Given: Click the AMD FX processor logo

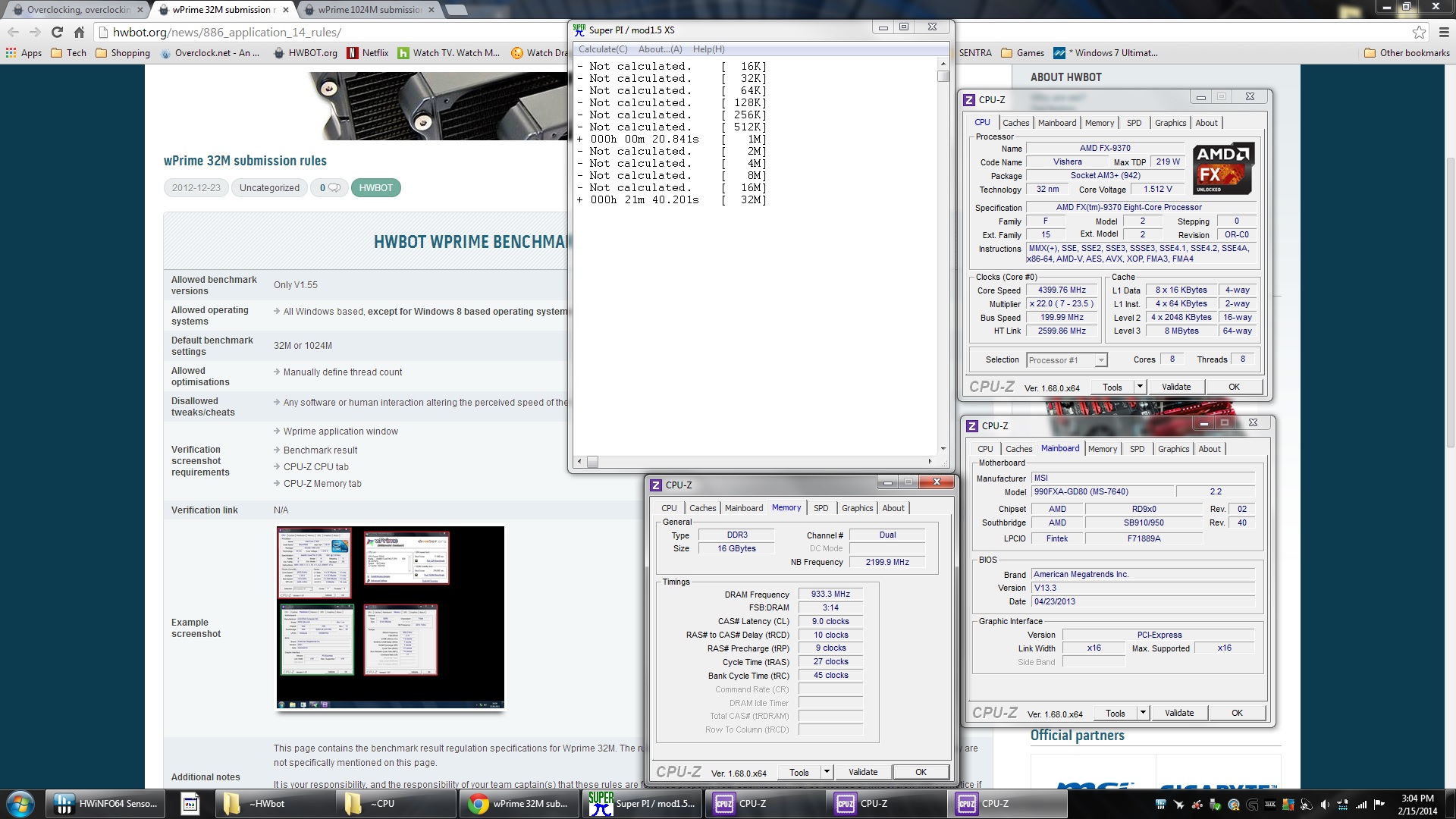Looking at the screenshot, I should (1223, 168).
